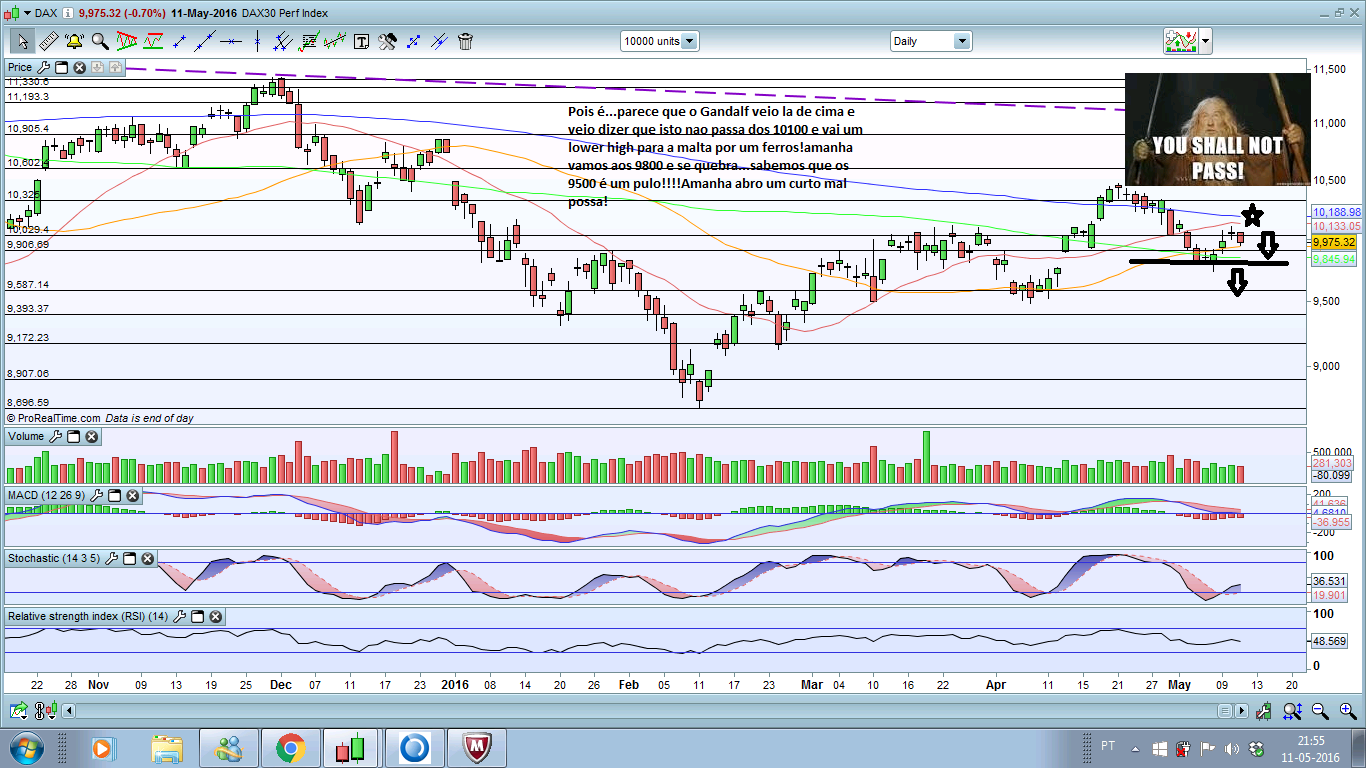Click the trash can delete icon

pyautogui.click(x=465, y=41)
